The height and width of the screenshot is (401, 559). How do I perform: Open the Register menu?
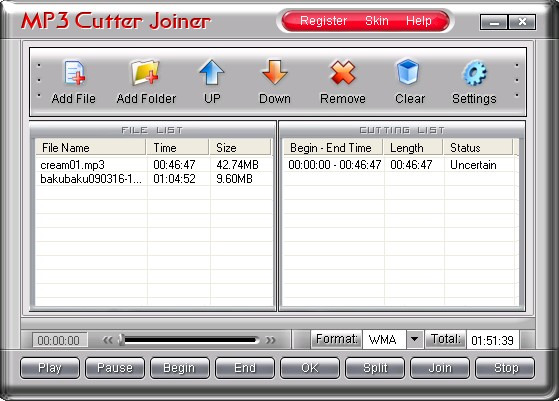(x=323, y=21)
